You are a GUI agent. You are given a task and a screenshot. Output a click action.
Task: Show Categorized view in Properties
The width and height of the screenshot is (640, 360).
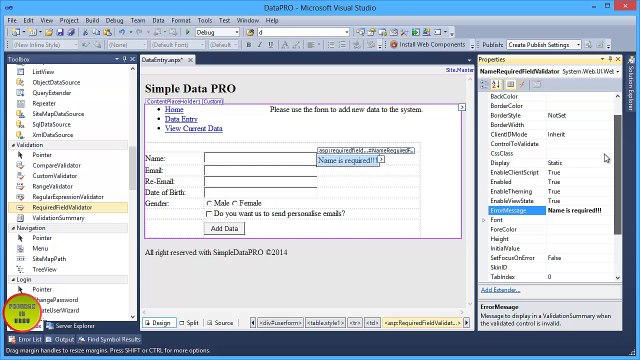point(484,84)
